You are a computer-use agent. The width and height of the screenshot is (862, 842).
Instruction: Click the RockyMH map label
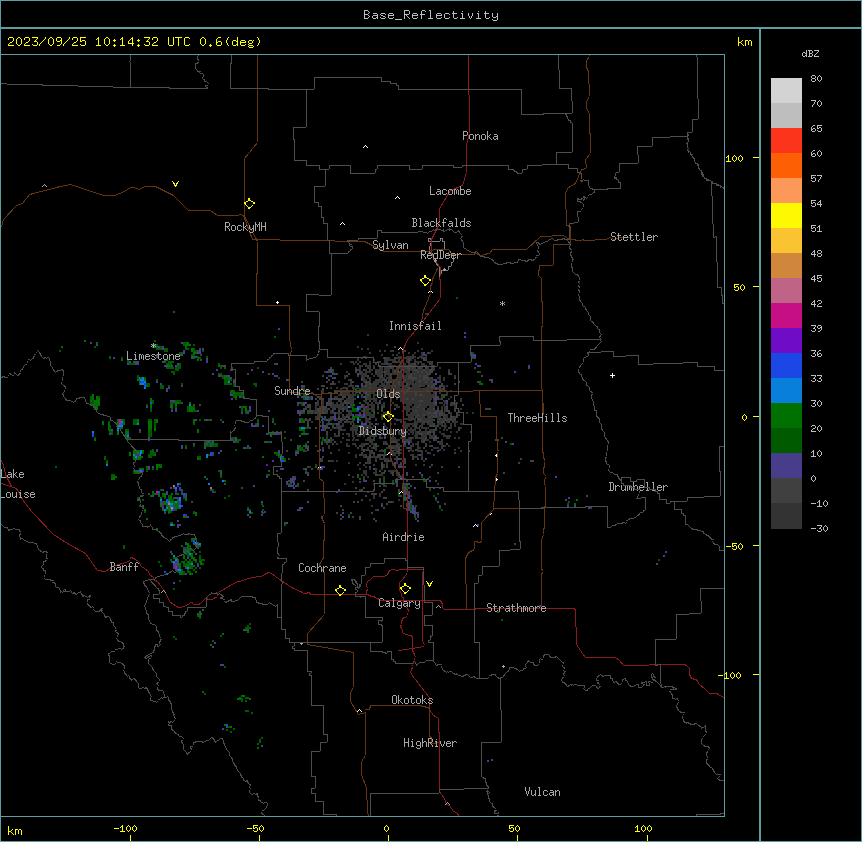(x=245, y=227)
